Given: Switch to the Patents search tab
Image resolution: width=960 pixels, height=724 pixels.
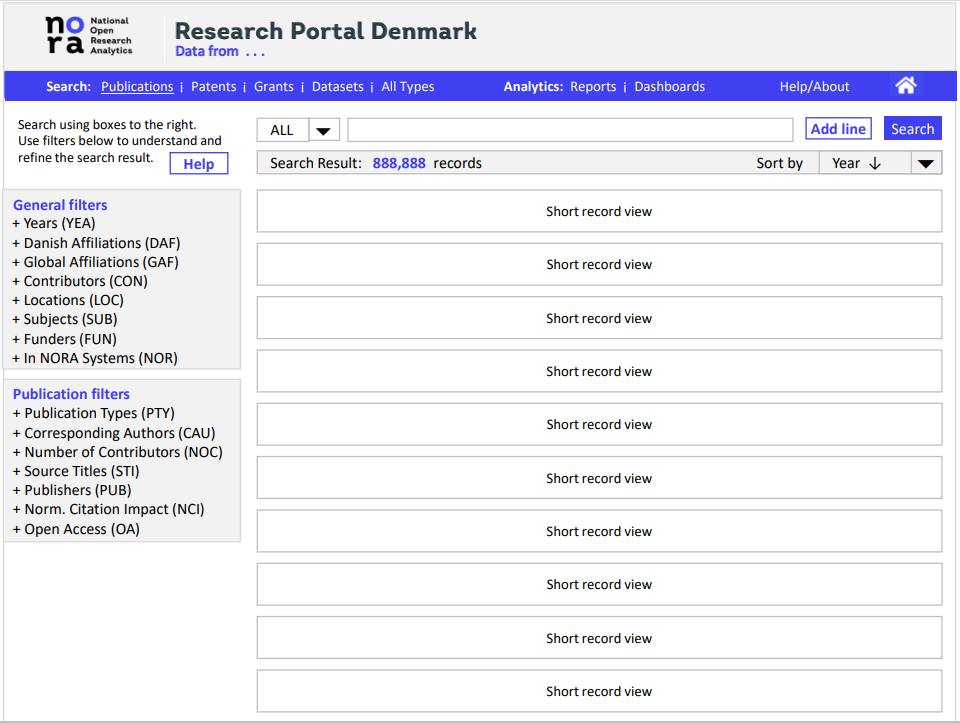Looking at the screenshot, I should (213, 87).
